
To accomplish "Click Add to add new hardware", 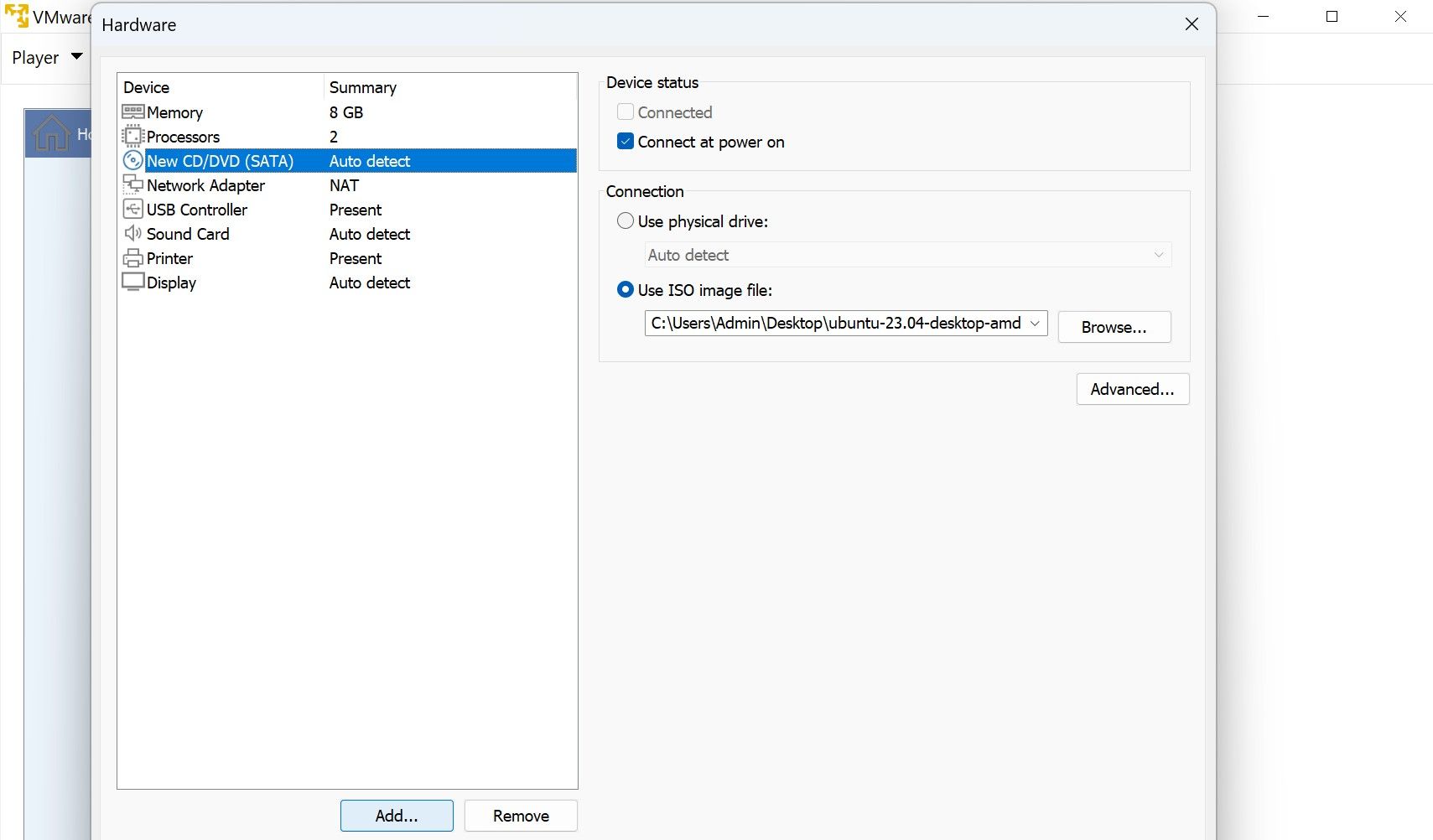I will tap(397, 816).
